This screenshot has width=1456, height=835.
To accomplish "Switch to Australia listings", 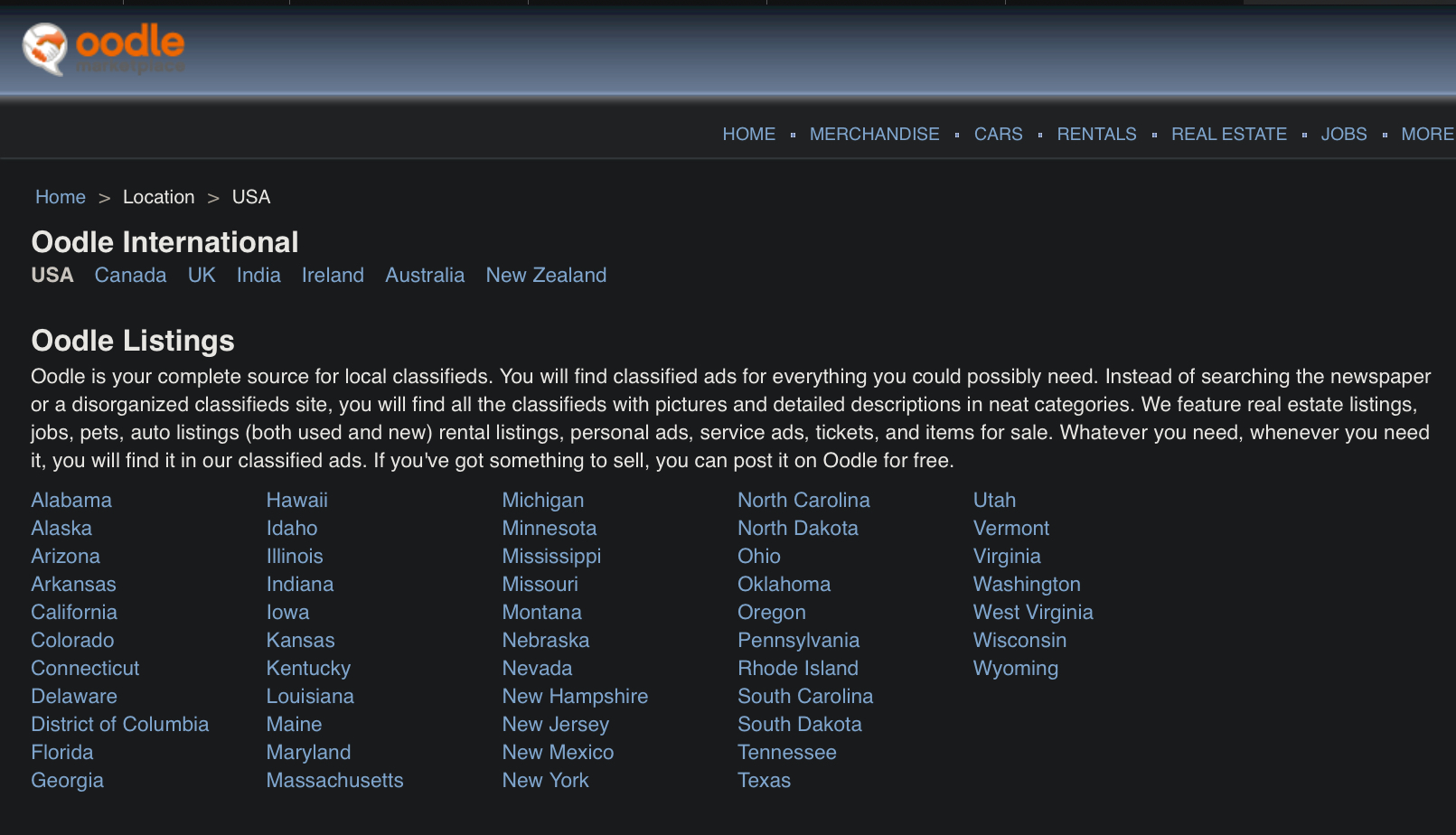I will click(425, 276).
